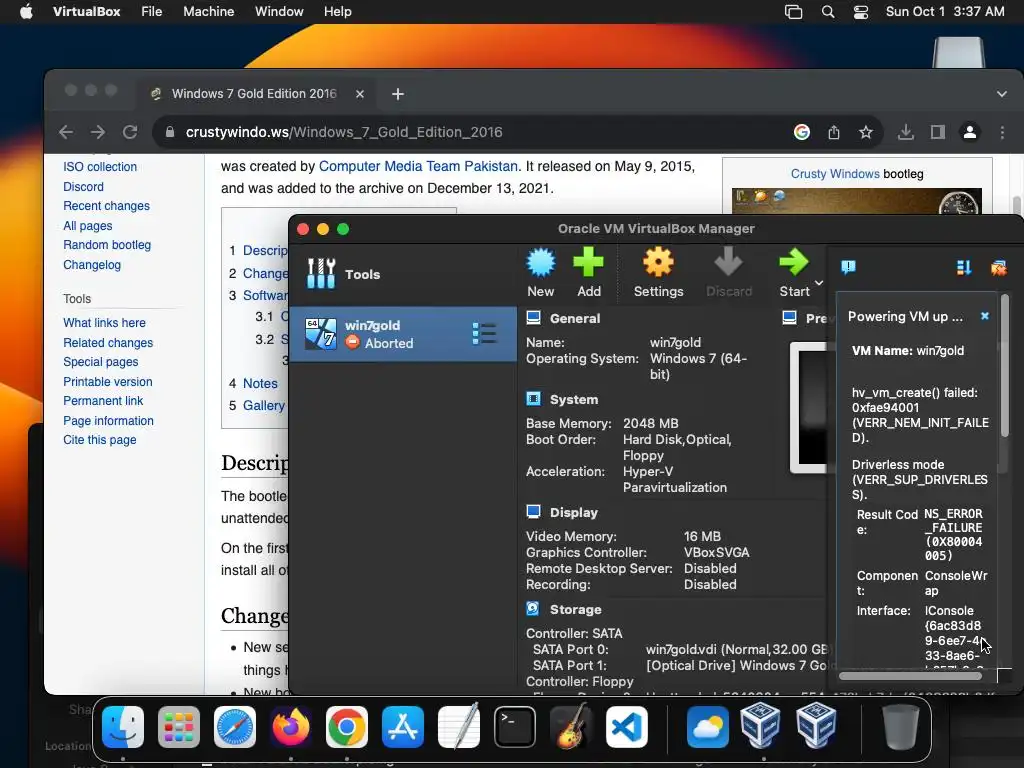Close the Windows 7 Gold Edition browser tab

(x=360, y=94)
